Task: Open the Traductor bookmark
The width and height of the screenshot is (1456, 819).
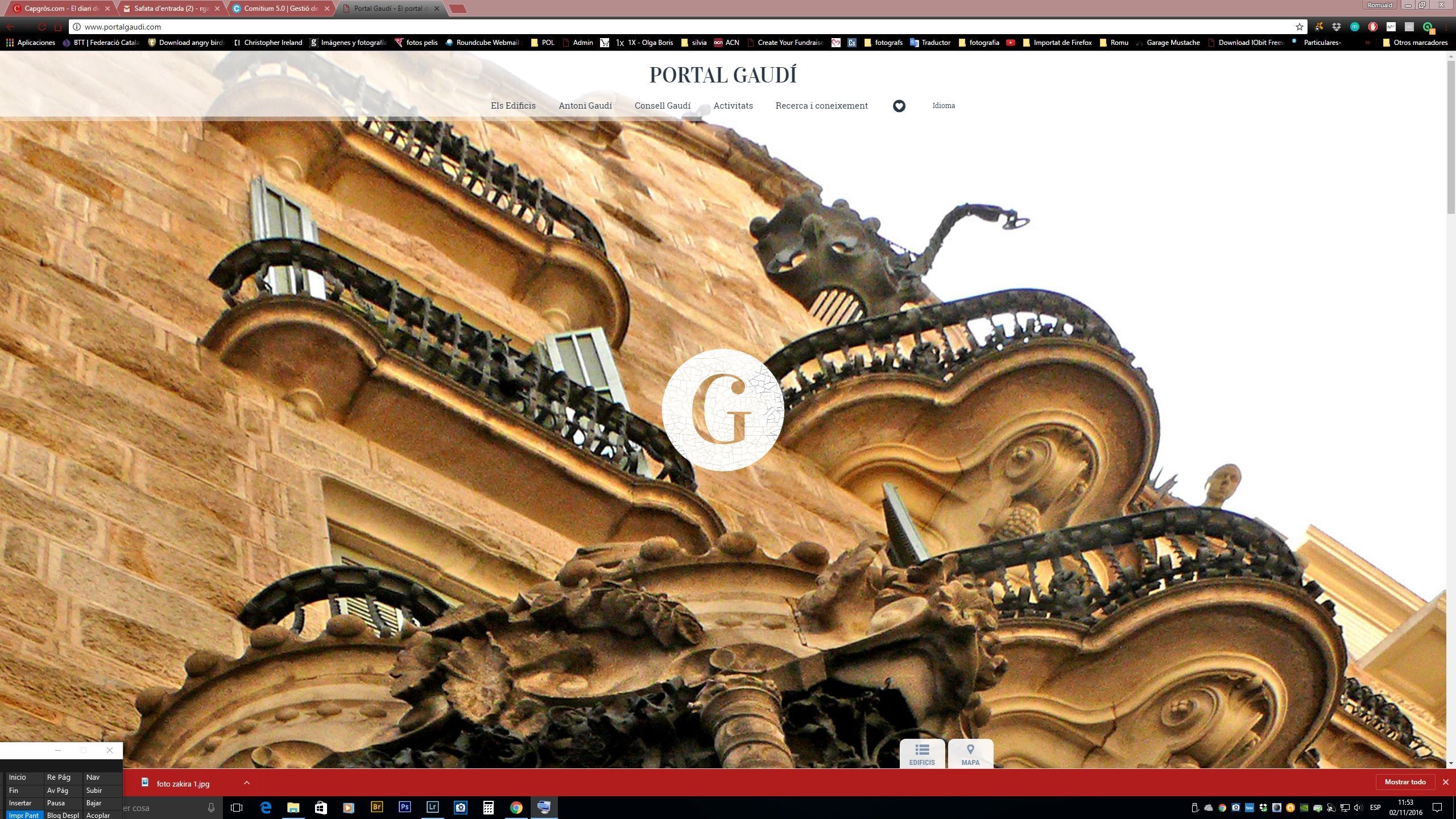Action: (930, 43)
